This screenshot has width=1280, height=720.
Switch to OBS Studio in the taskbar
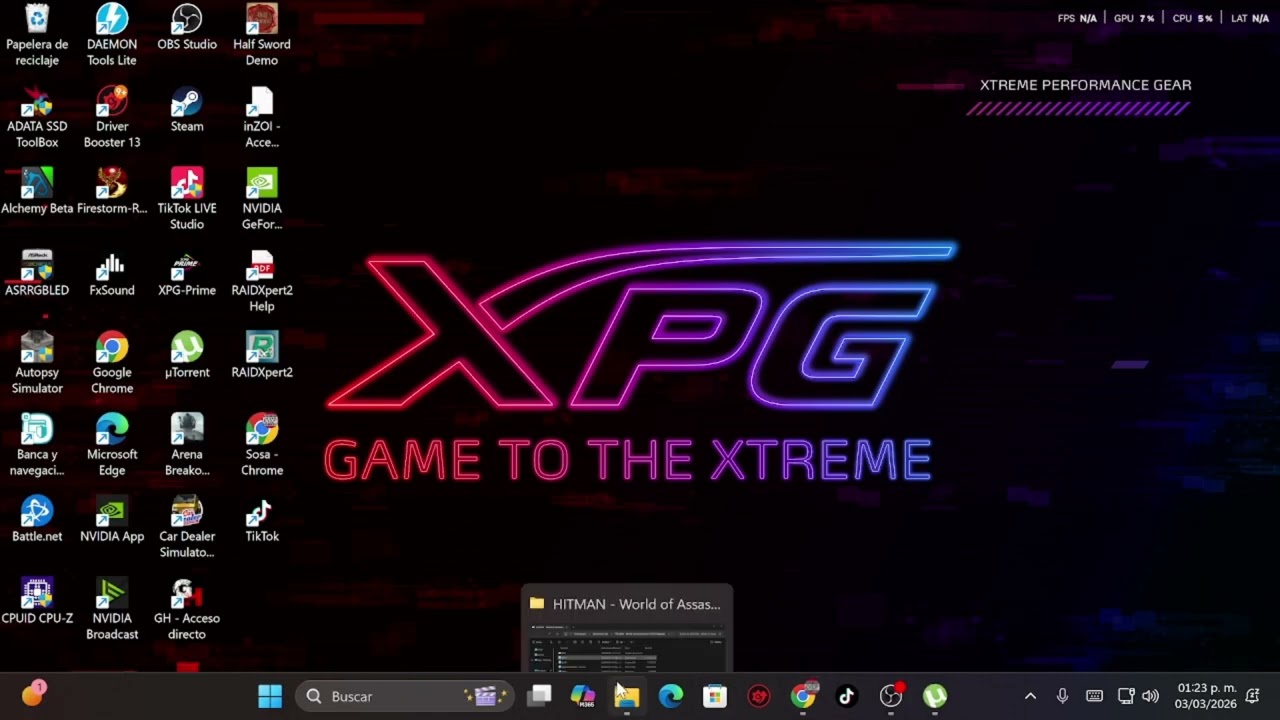[x=891, y=696]
